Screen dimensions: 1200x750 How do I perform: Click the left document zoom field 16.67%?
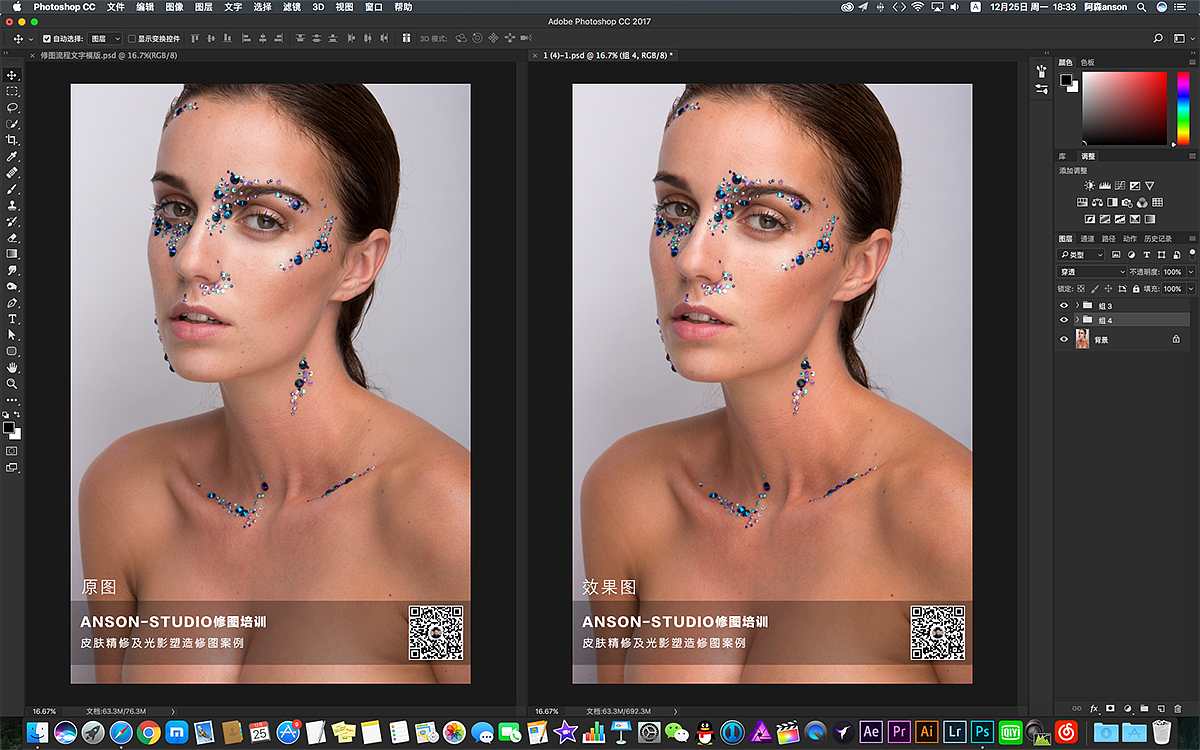[44, 711]
